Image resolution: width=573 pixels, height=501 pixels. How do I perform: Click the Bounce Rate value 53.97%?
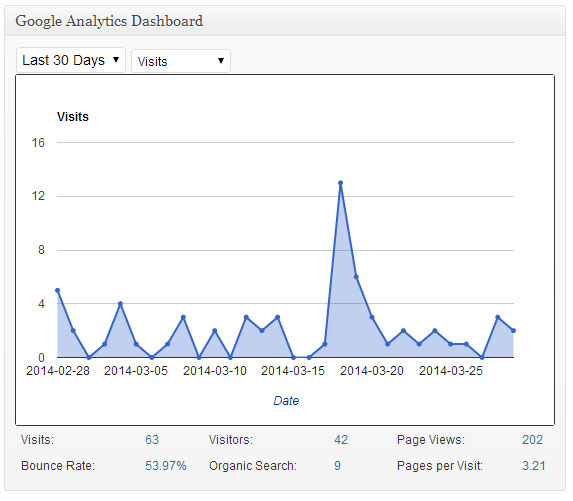tap(166, 466)
